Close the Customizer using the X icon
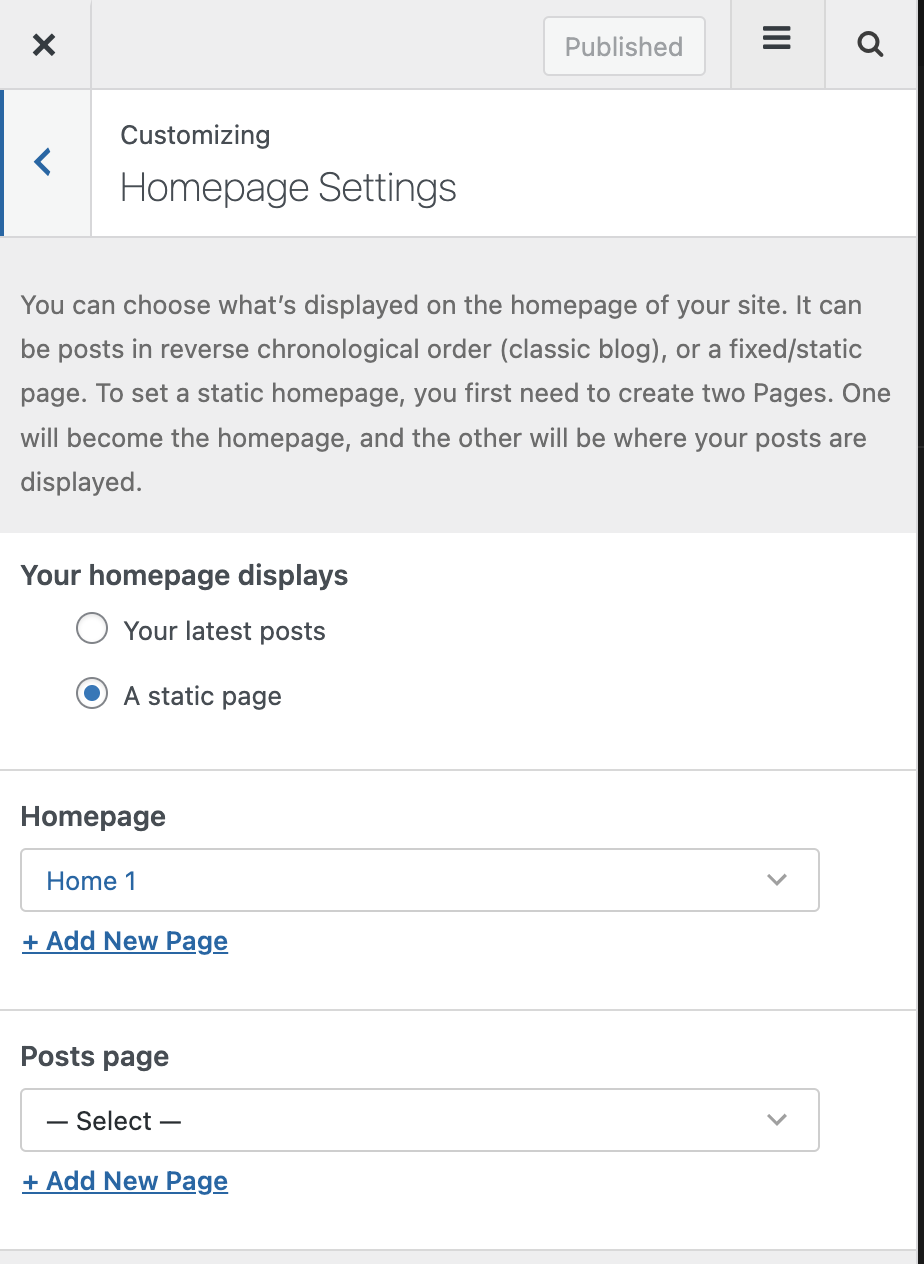The image size is (924, 1264). point(44,45)
